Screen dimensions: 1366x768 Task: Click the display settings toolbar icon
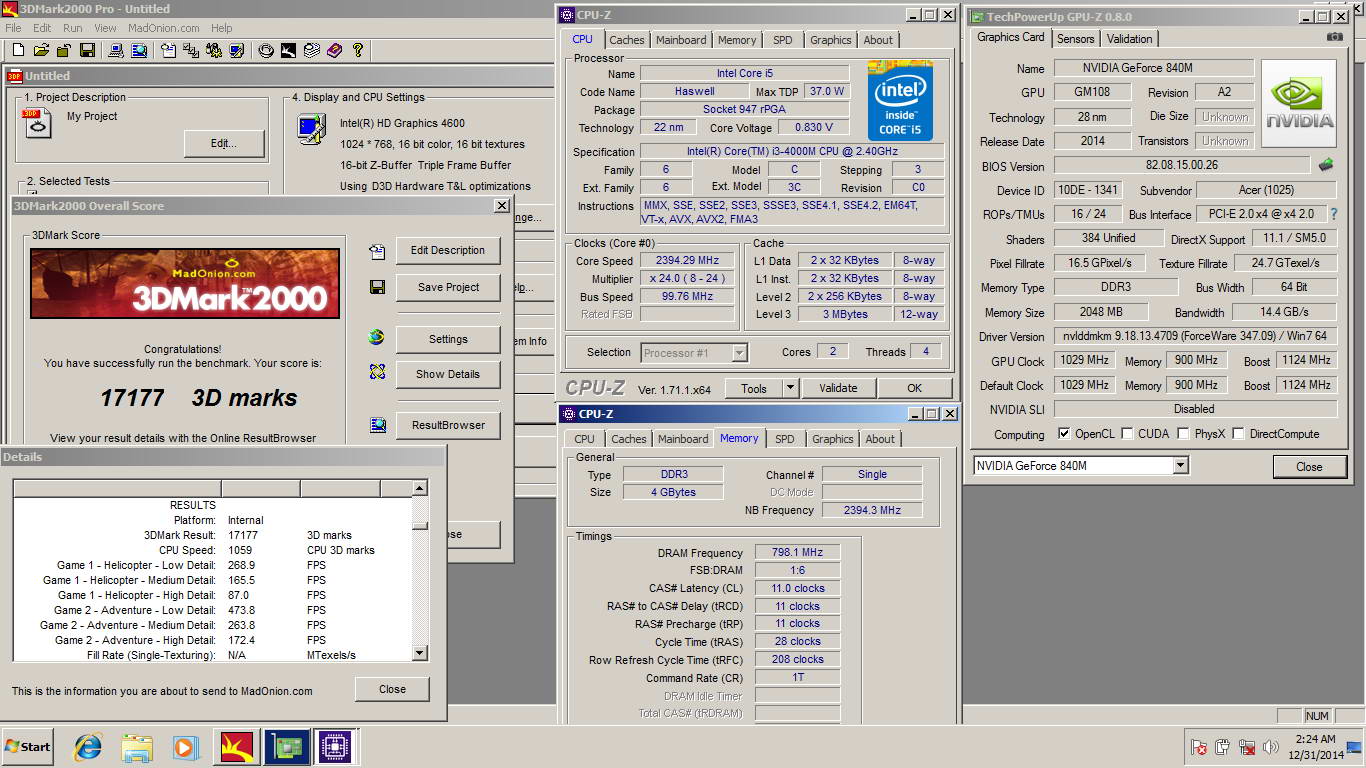237,50
